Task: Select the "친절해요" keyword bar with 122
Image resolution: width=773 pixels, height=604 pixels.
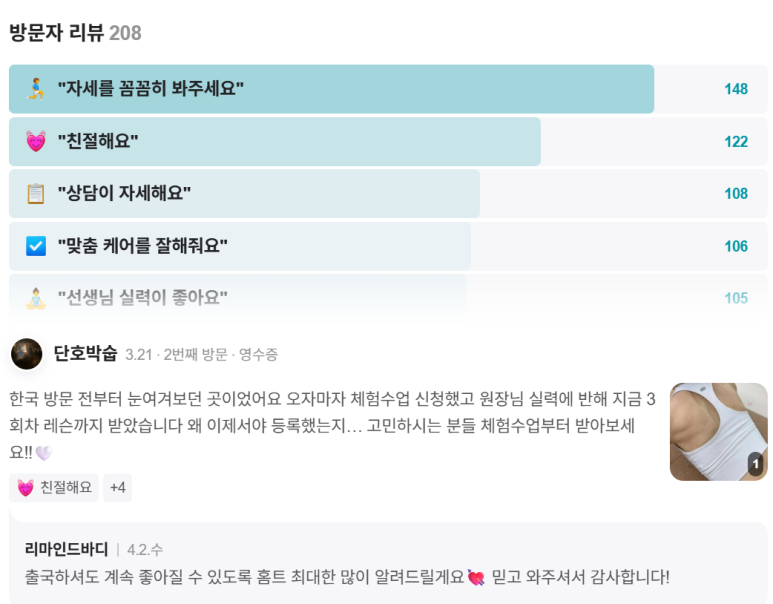Action: (388, 142)
